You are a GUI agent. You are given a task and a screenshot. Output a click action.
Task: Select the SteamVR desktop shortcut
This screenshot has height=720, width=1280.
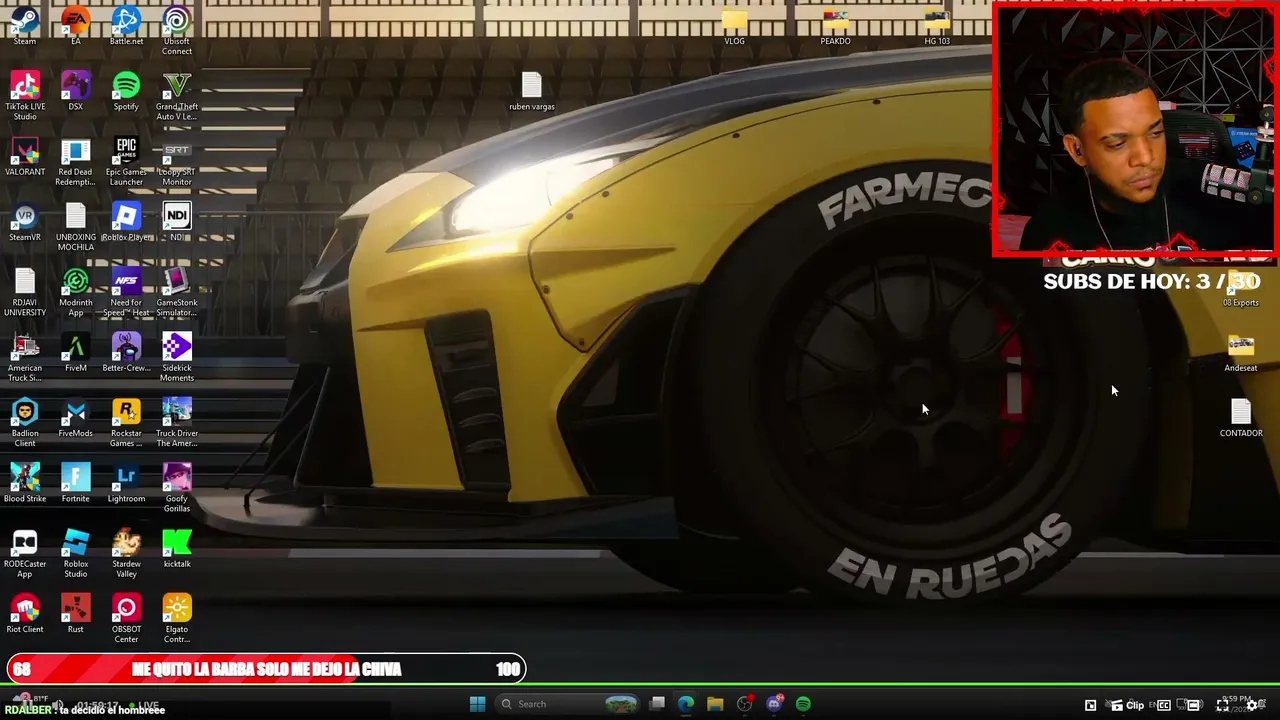tap(25, 222)
